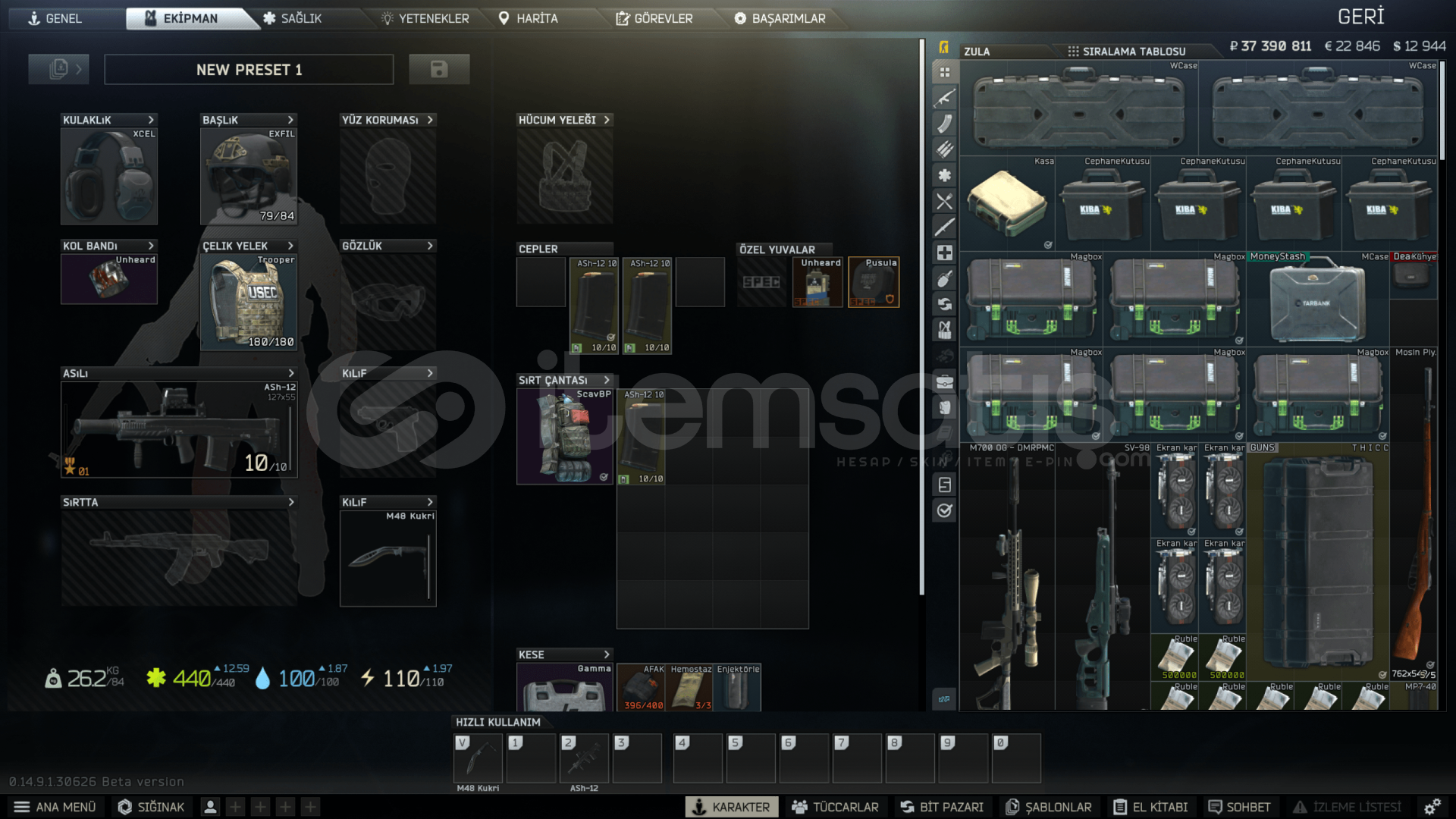
Task: Open the preset list button beside New Preset 1
Action: tap(58, 69)
